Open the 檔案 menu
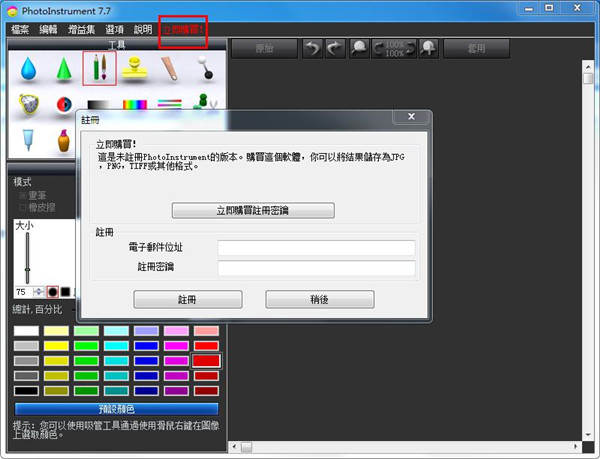 (20, 29)
